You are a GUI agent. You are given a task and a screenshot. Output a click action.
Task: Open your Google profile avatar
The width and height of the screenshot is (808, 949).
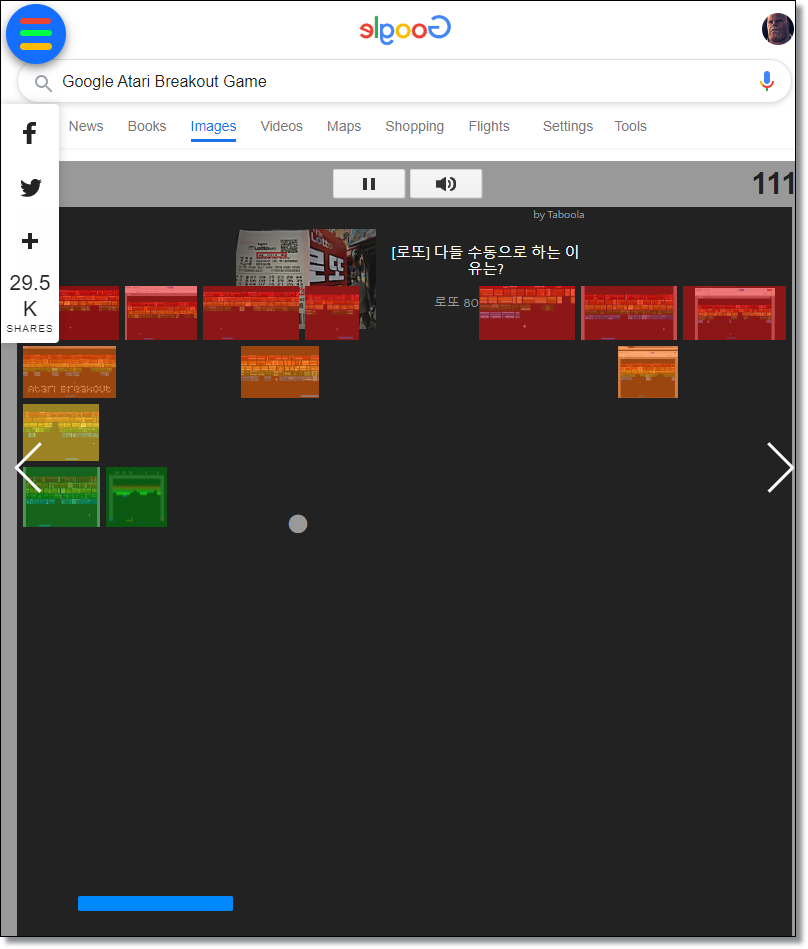[x=777, y=28]
